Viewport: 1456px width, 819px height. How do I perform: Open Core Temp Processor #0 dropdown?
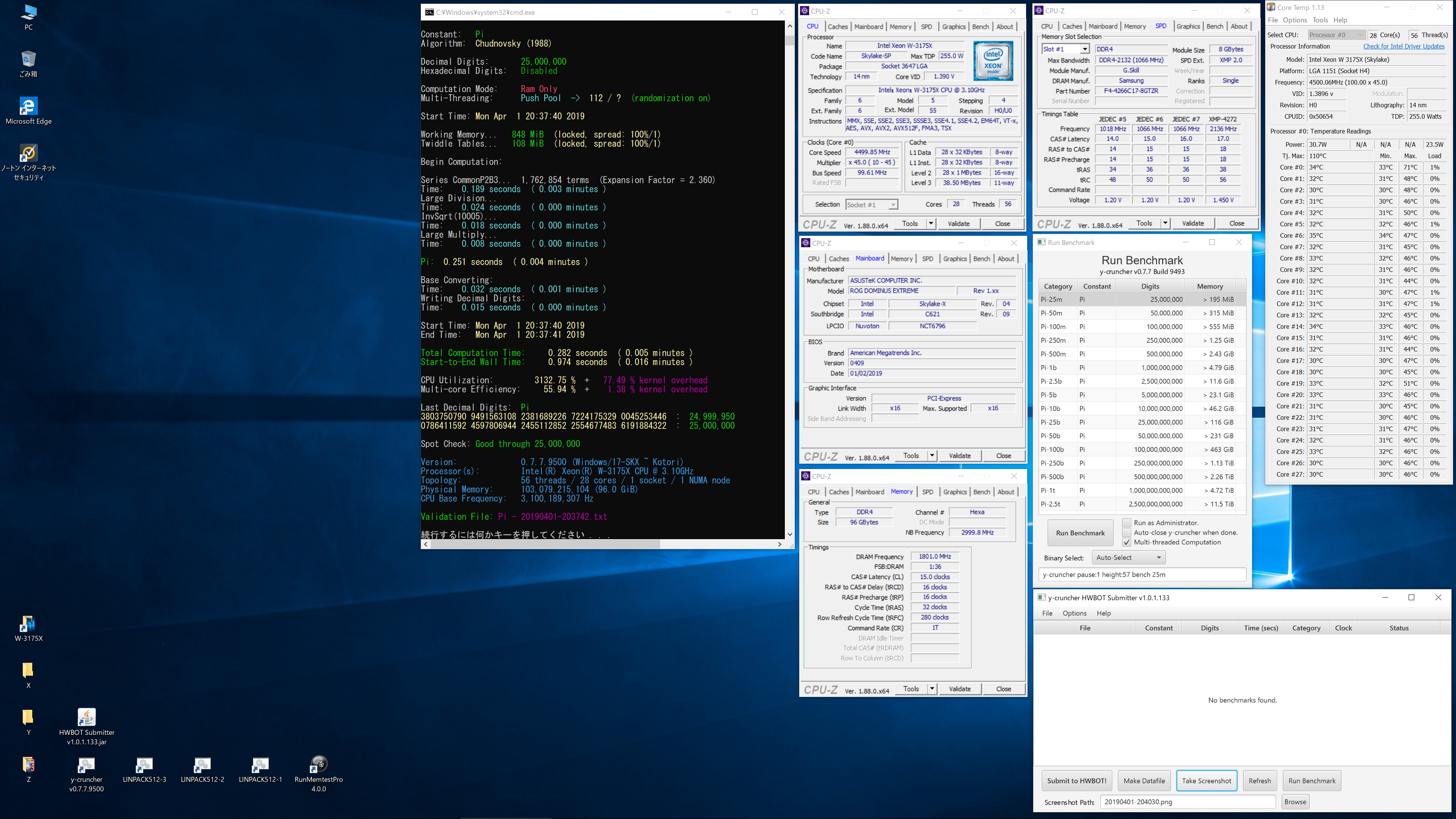point(1336,35)
